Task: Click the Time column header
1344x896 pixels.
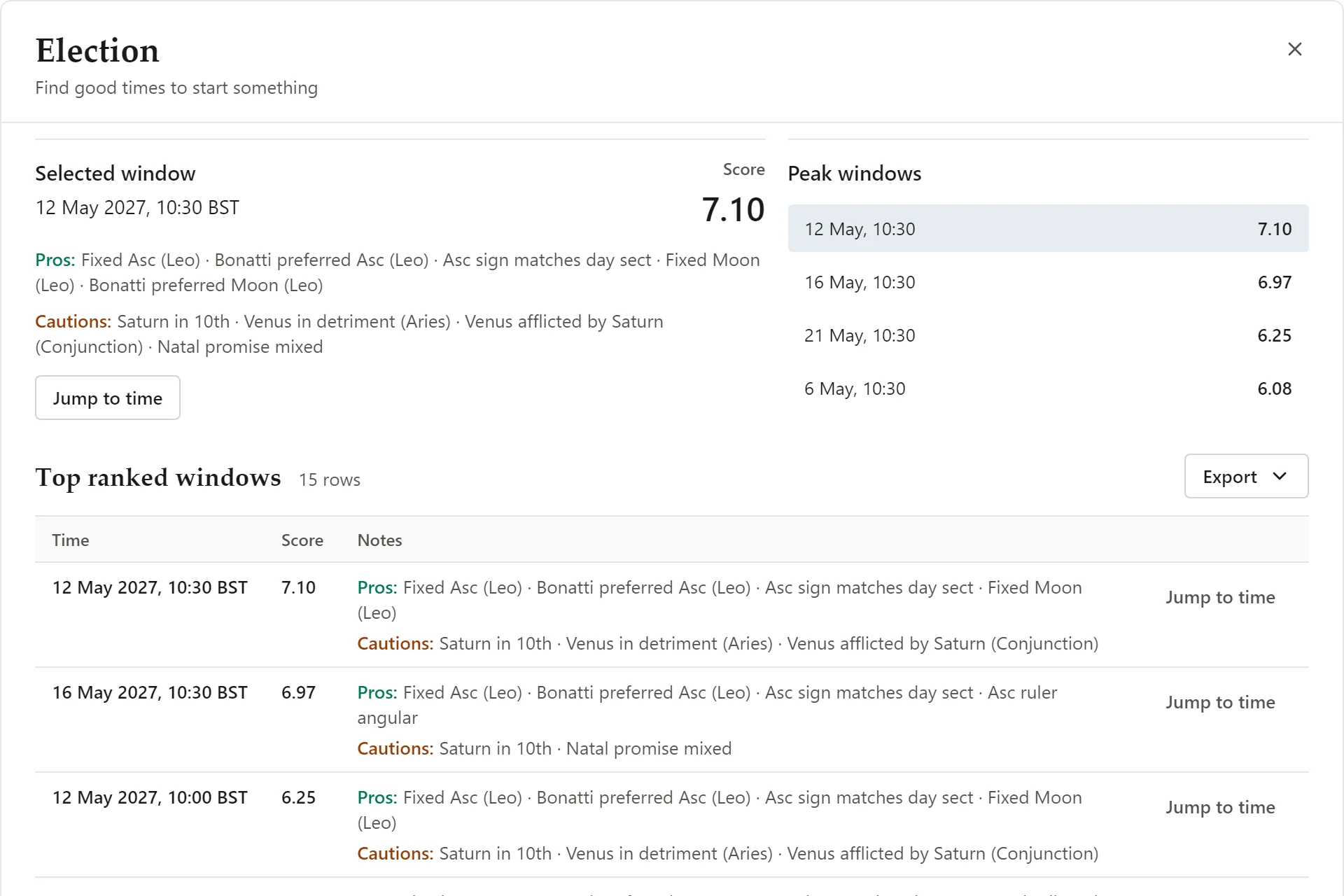Action: 71,540
